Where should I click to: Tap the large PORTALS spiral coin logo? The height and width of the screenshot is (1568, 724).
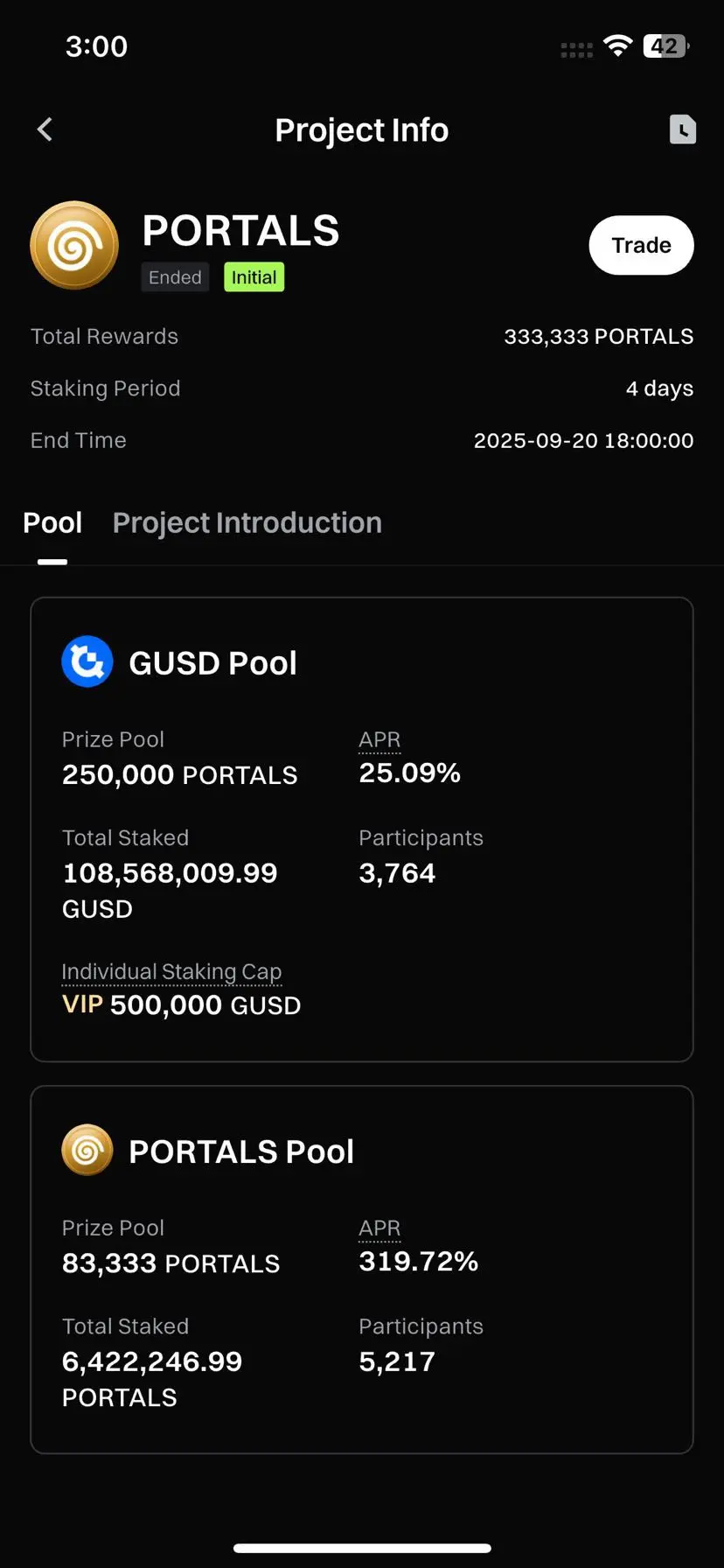pyautogui.click(x=74, y=246)
